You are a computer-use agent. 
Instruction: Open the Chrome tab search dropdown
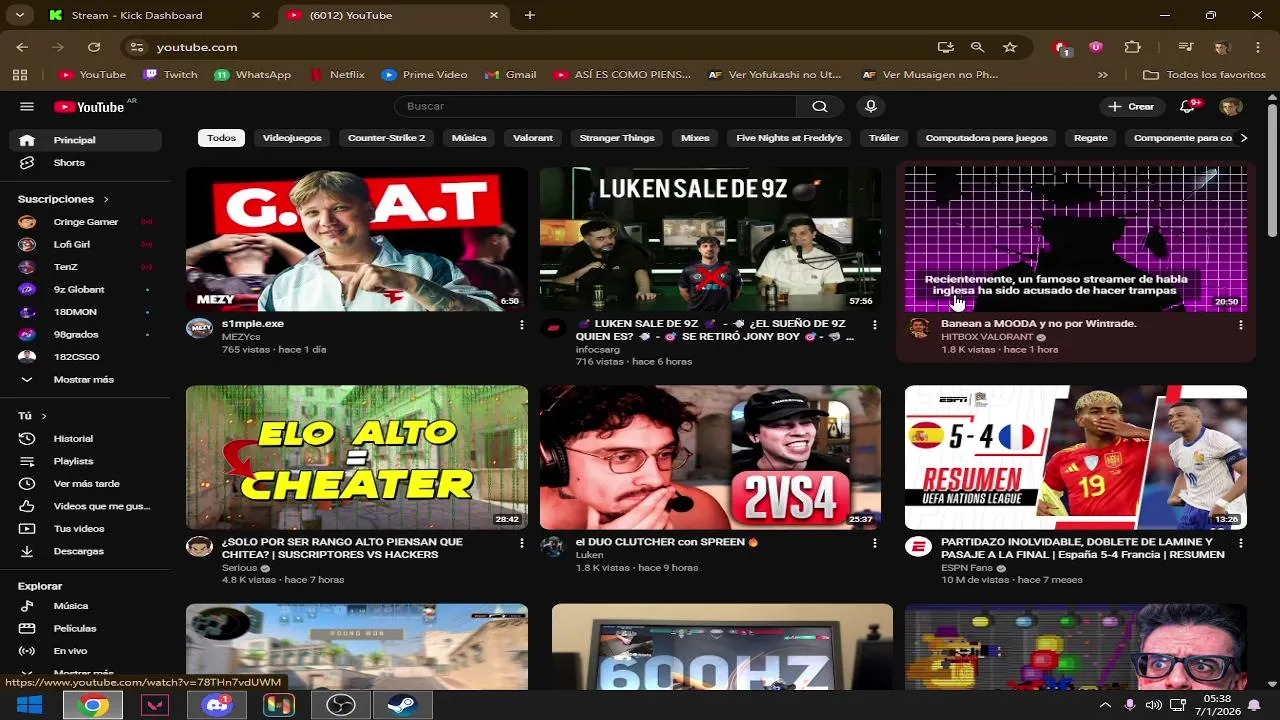click(x=22, y=15)
